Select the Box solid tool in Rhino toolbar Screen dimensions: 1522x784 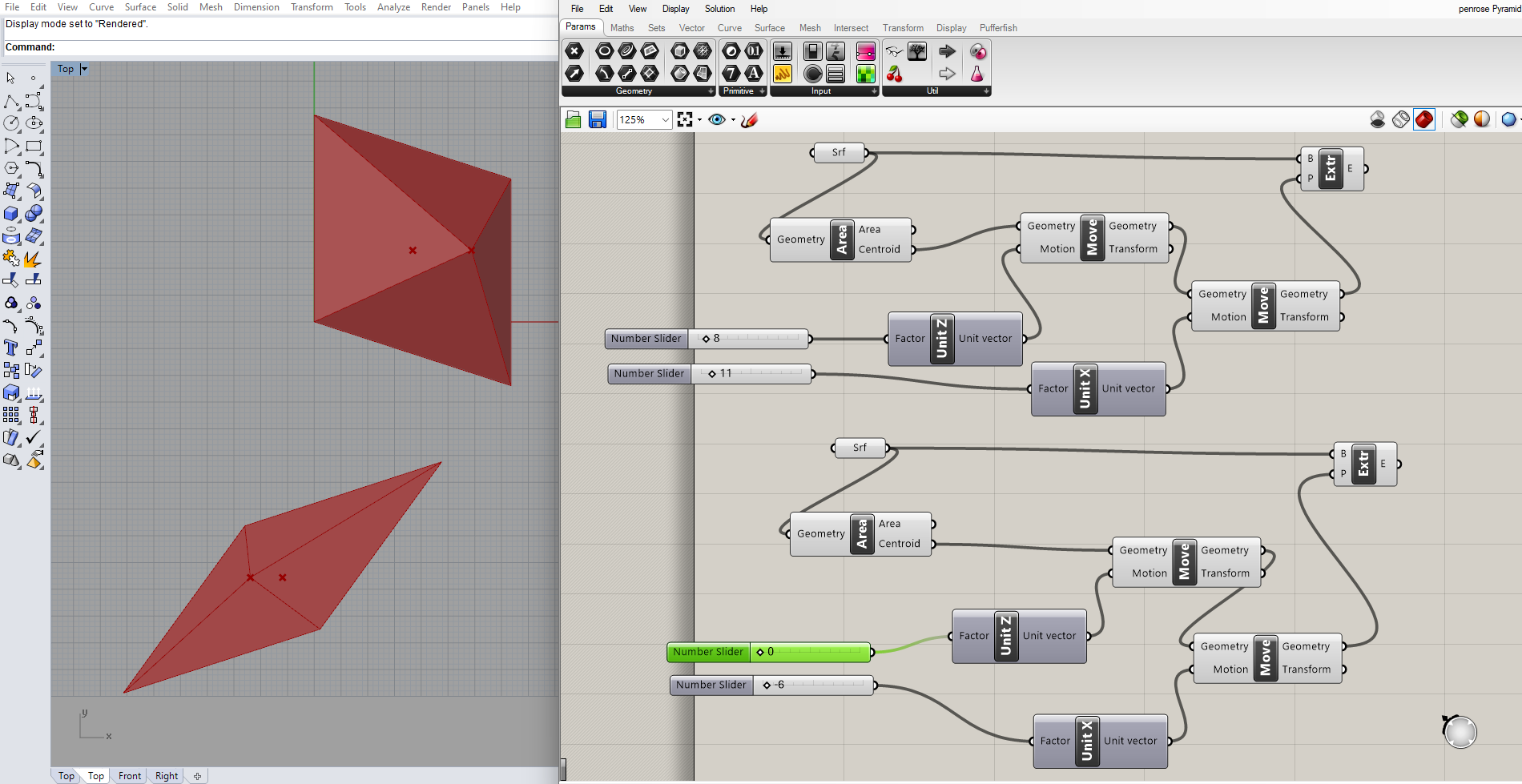(x=11, y=214)
